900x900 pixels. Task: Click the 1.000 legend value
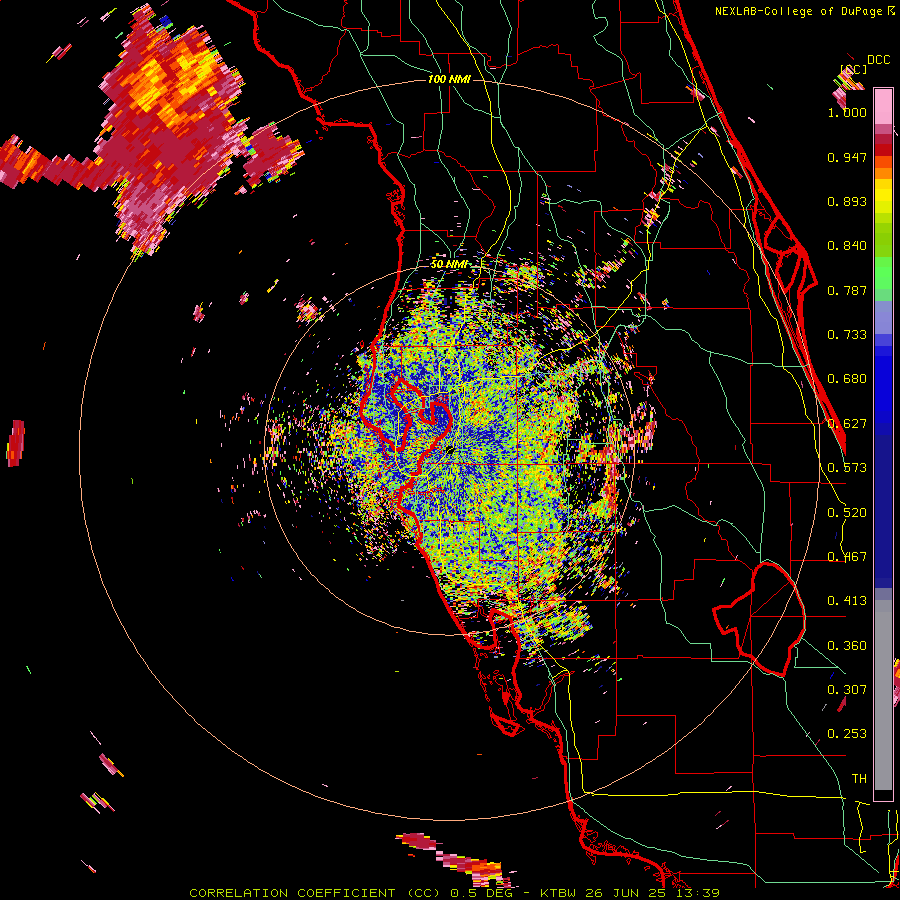coord(847,112)
